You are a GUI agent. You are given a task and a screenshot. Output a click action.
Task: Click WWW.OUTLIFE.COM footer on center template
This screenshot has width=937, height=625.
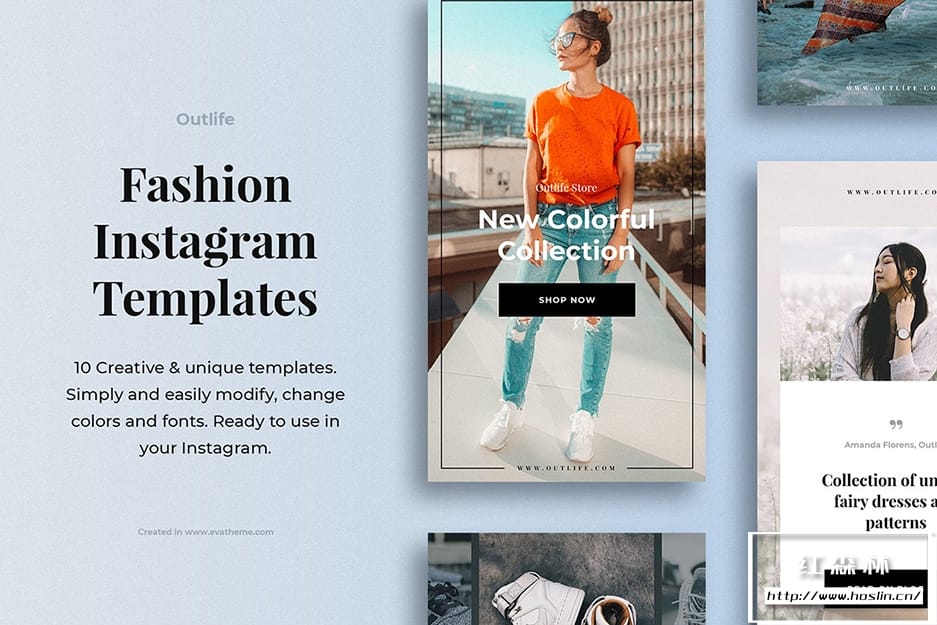coord(567,468)
